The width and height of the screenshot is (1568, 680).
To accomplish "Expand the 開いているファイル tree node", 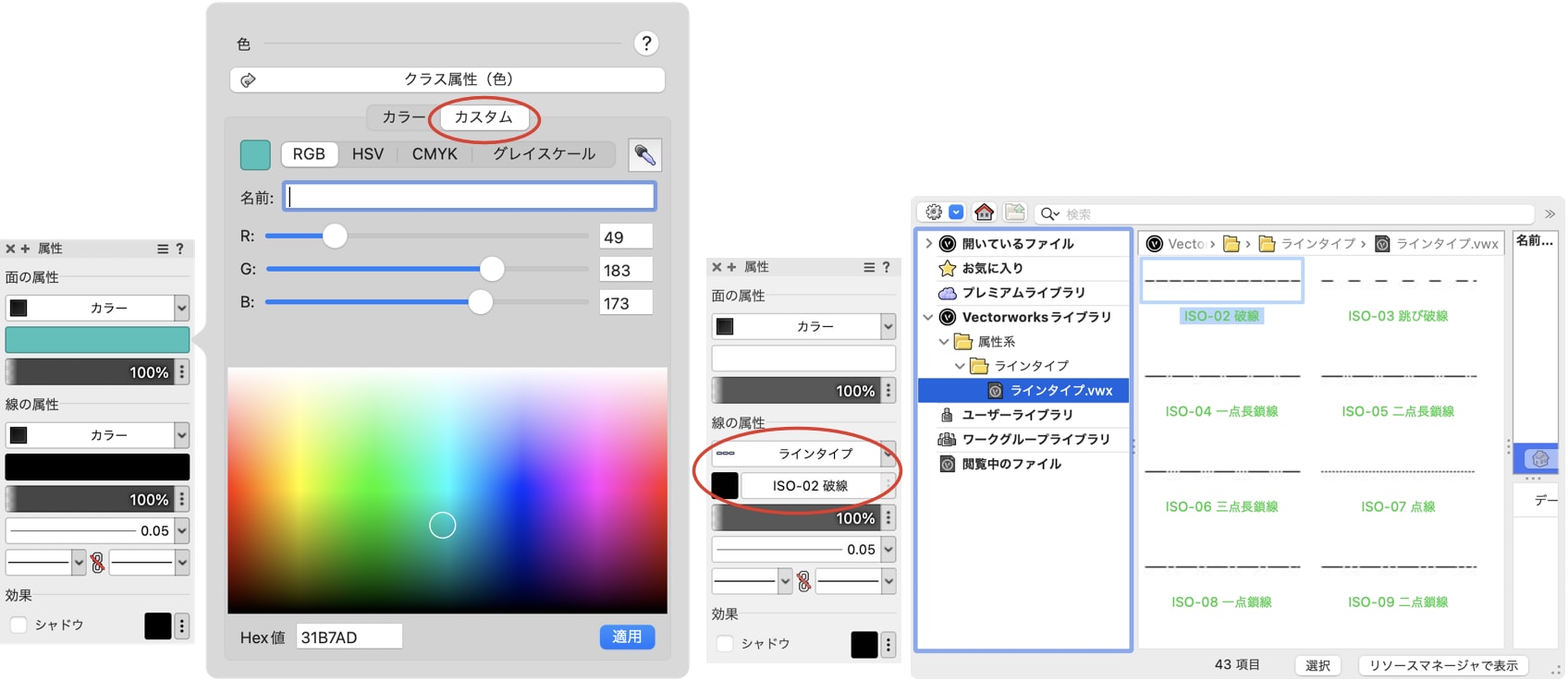I will 929,244.
